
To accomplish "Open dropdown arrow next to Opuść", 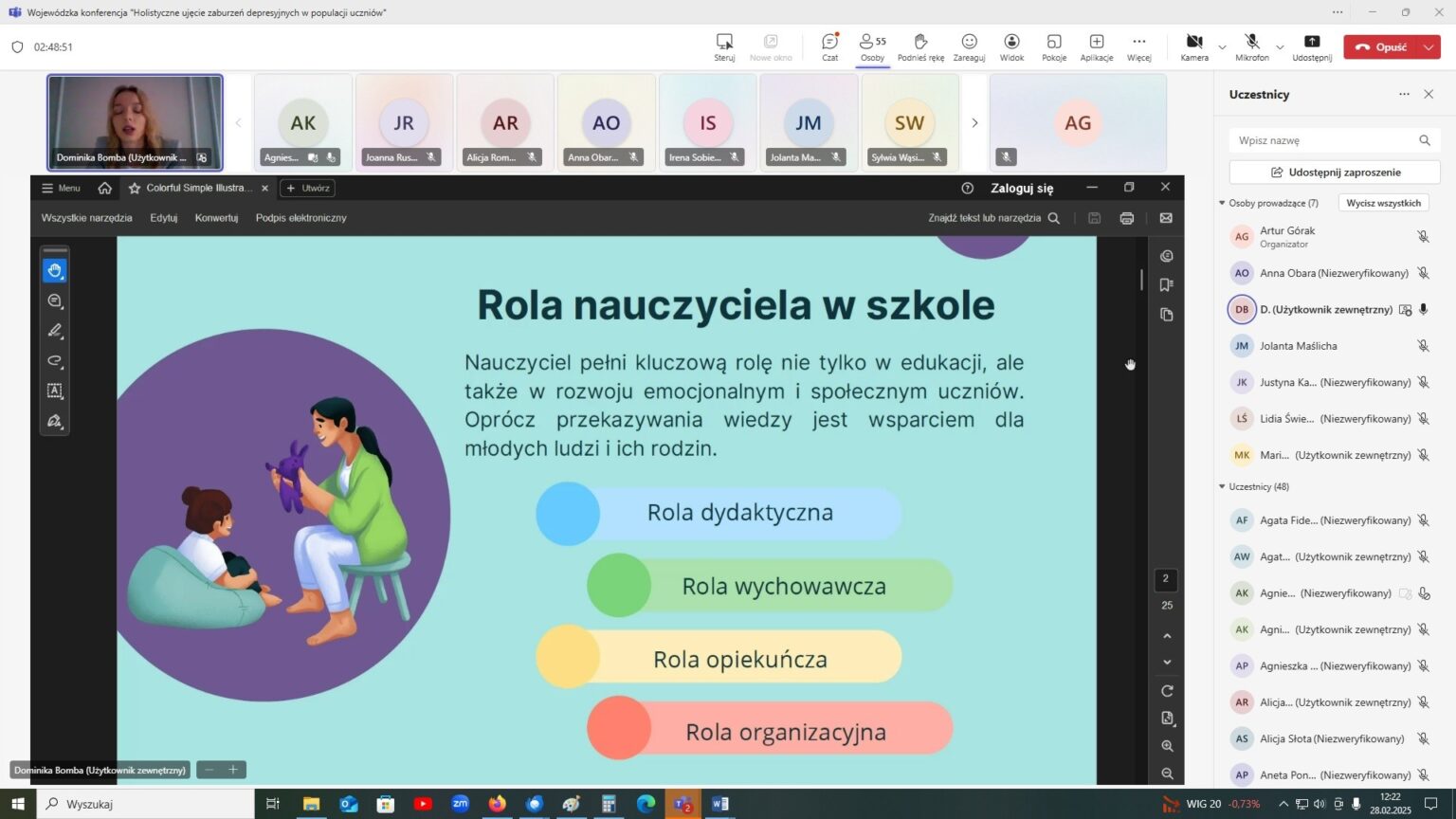I will (x=1429, y=47).
